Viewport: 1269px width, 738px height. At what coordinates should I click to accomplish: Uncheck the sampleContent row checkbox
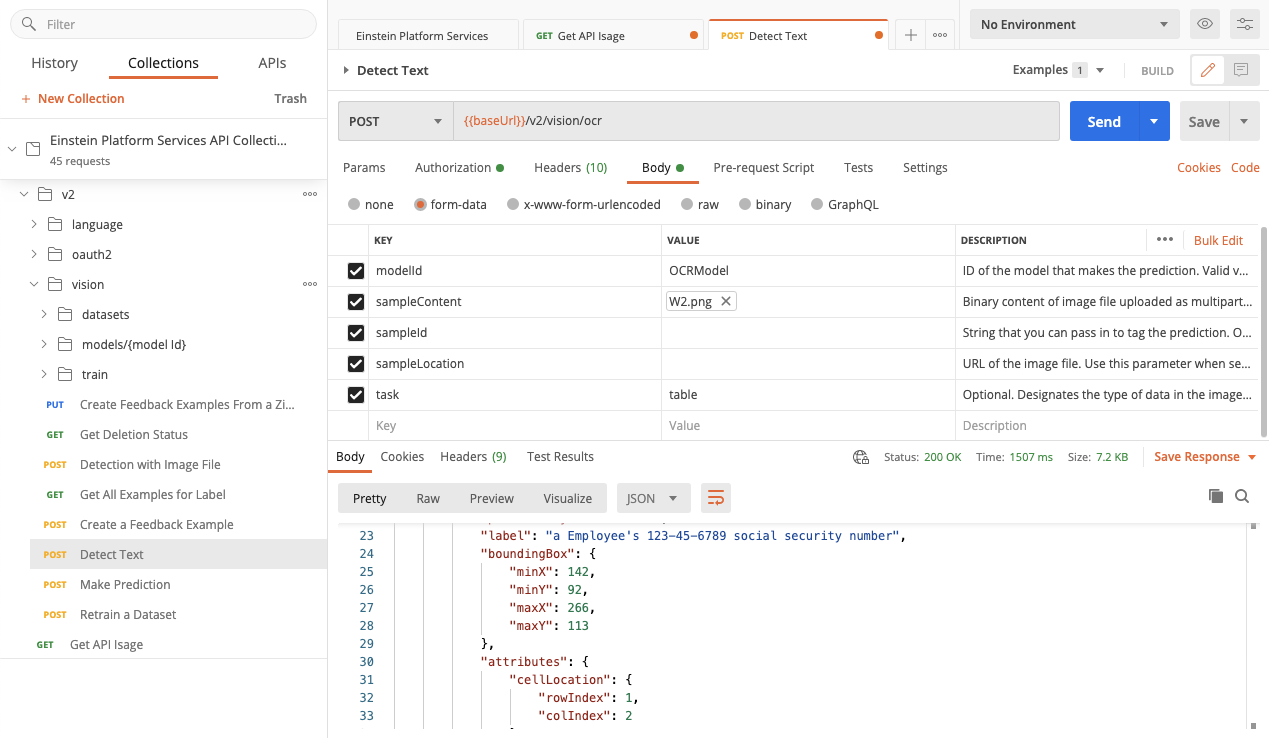pos(355,302)
